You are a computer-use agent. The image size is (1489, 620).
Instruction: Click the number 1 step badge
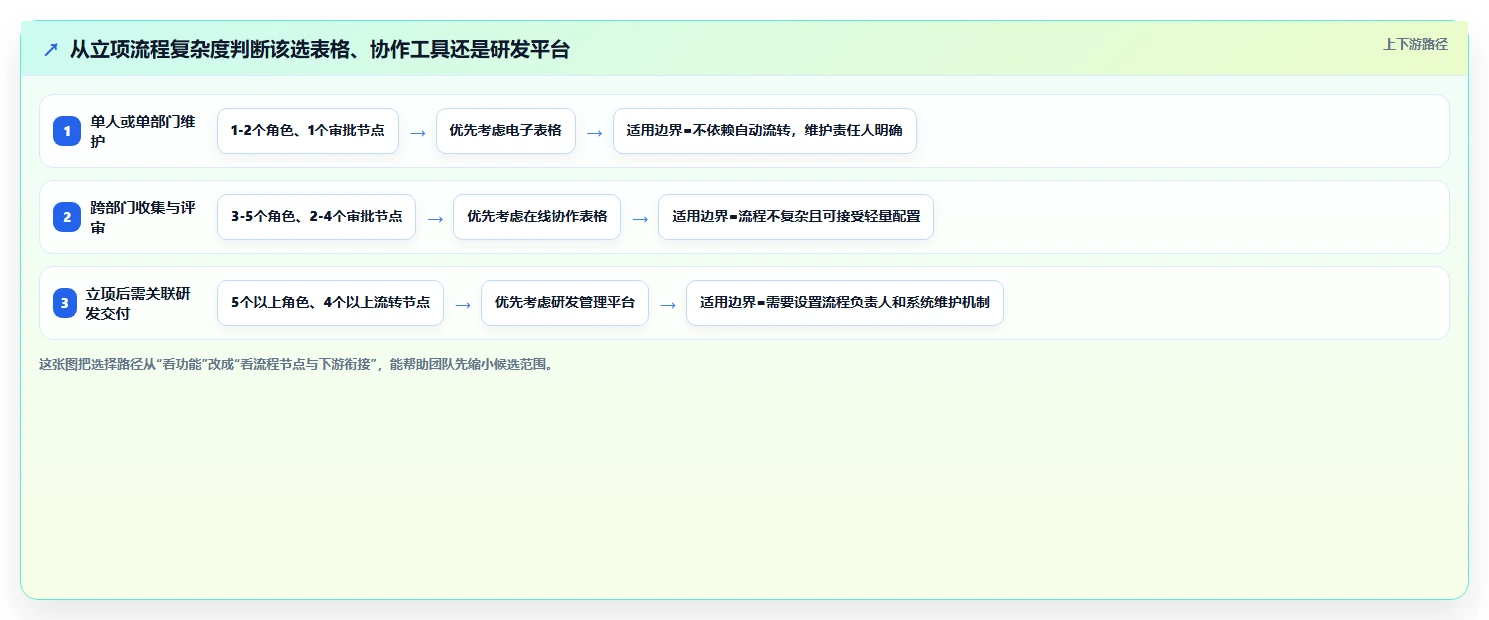pyautogui.click(x=67, y=131)
